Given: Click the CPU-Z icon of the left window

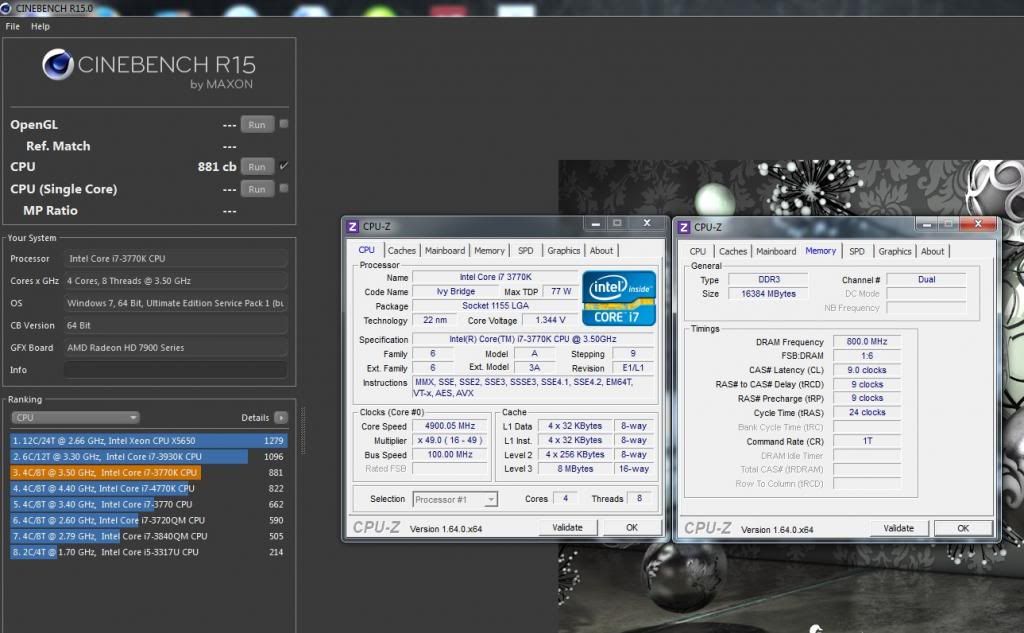Looking at the screenshot, I should [x=352, y=227].
